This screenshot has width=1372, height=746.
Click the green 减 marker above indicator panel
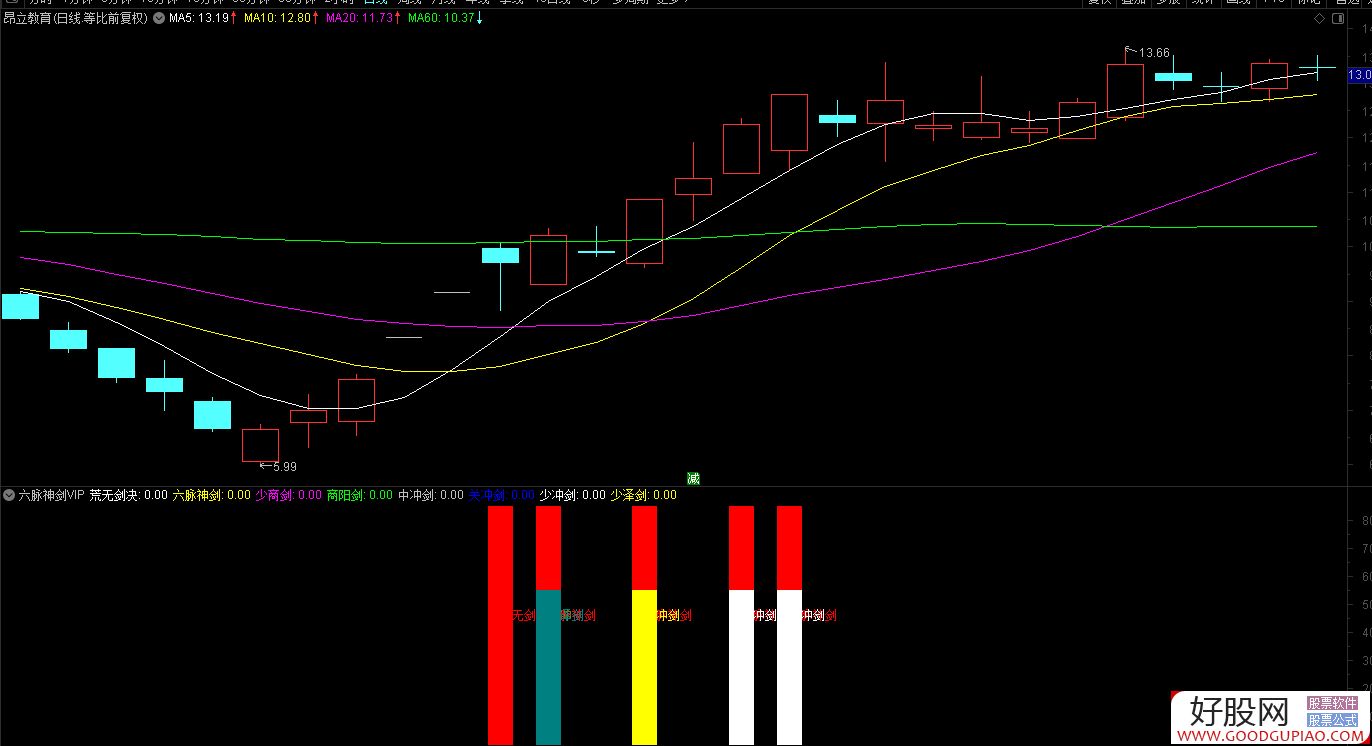(x=693, y=478)
